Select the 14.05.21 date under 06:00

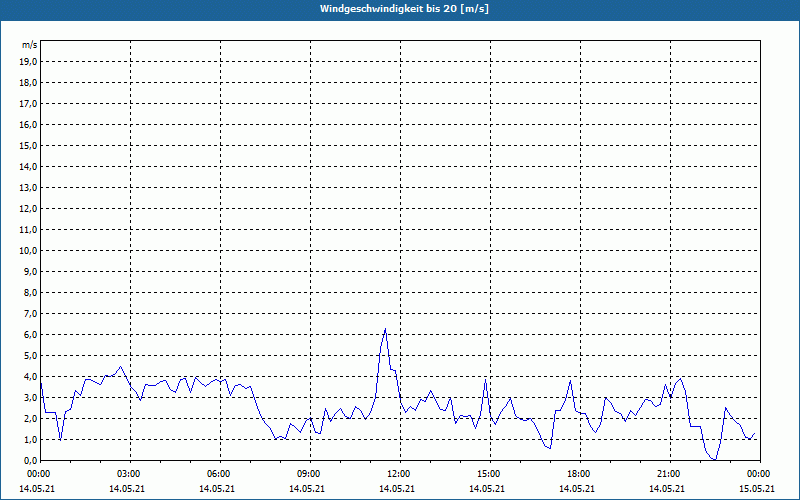click(216, 488)
